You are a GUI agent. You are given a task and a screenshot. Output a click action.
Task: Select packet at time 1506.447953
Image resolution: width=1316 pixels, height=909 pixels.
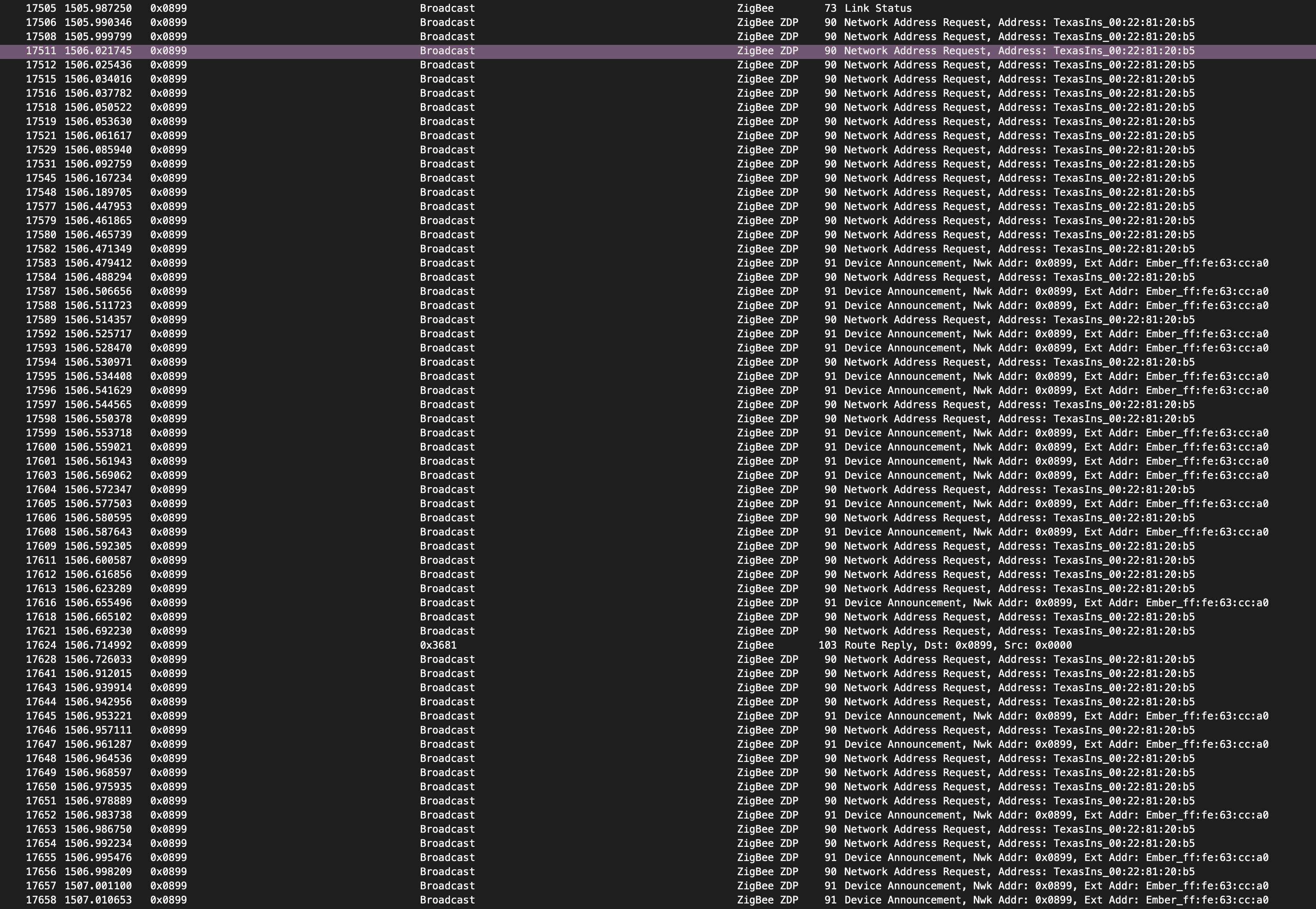98,206
